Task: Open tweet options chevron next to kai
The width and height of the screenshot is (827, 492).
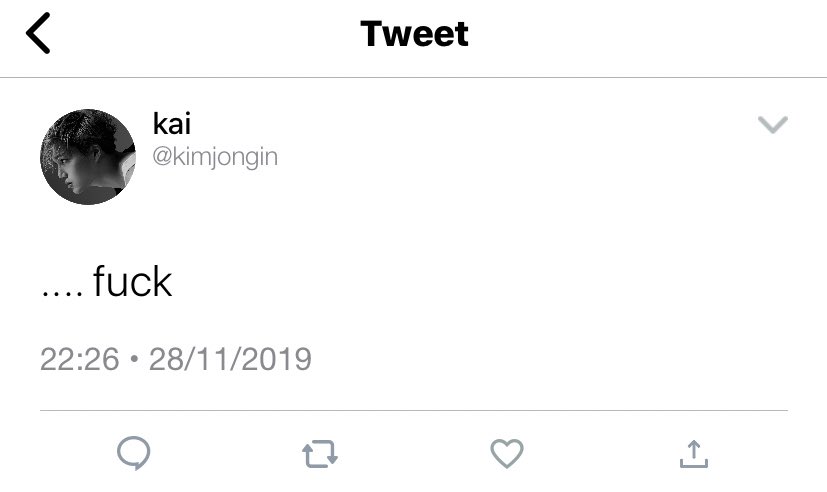Action: (773, 124)
